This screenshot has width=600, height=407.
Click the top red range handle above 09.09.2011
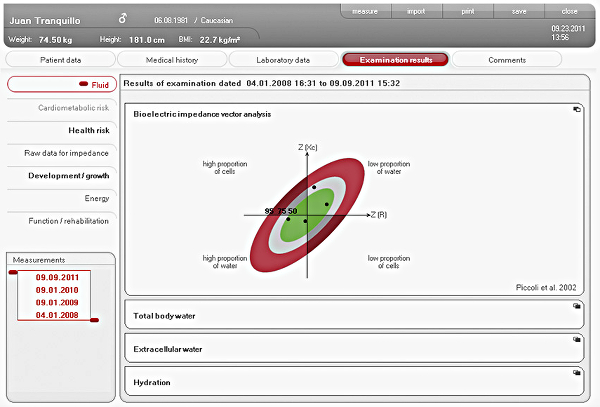click(x=13, y=272)
